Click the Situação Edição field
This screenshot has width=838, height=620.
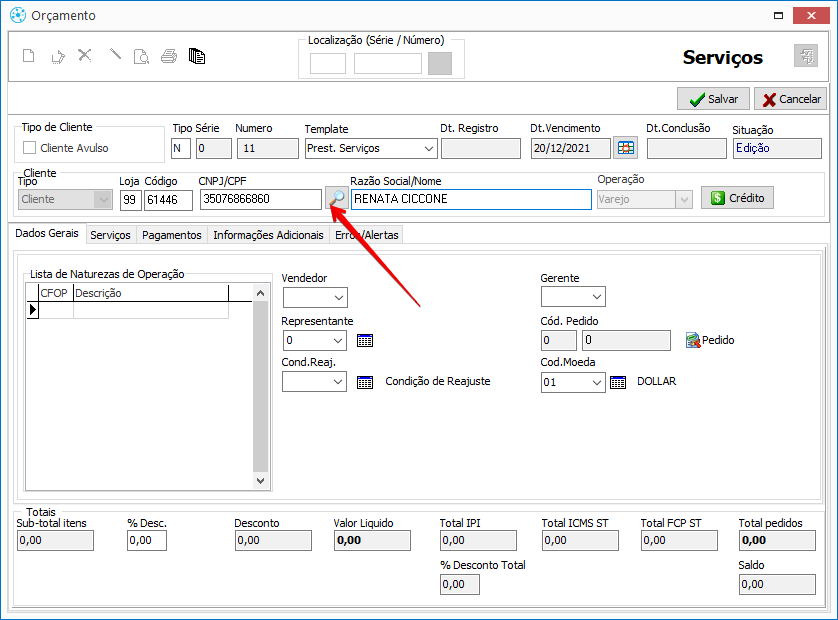(777, 148)
